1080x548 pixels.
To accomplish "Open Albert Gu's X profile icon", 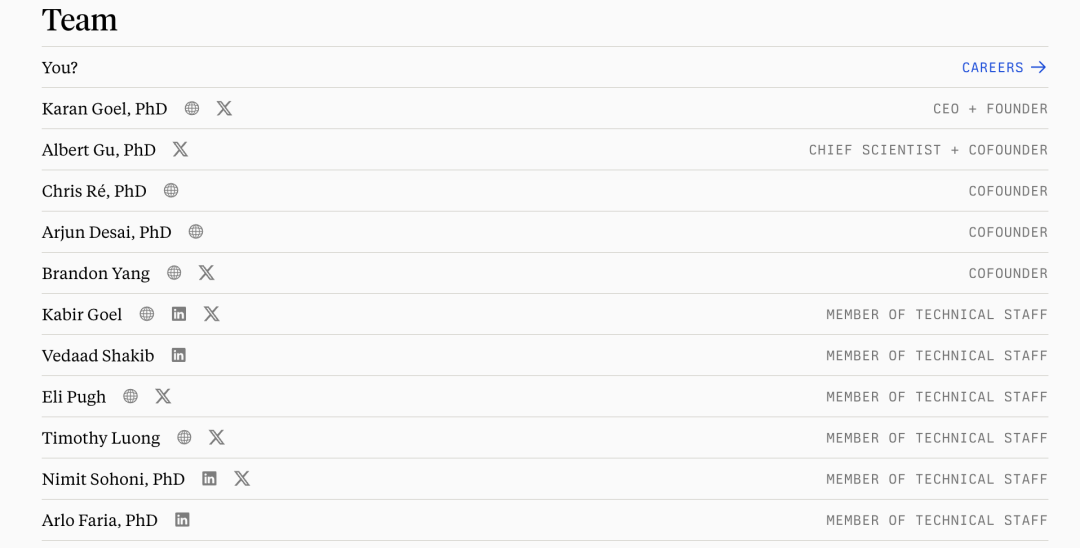I will (x=180, y=149).
